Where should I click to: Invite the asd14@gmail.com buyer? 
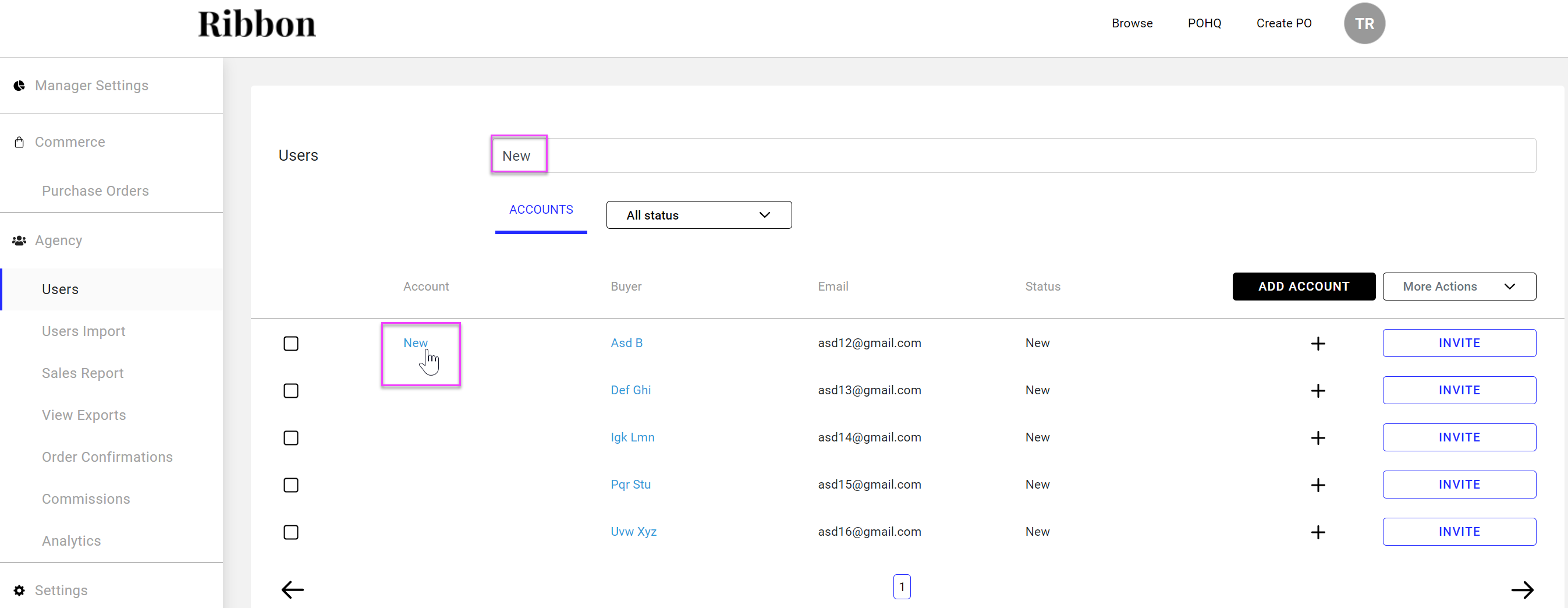click(1459, 437)
